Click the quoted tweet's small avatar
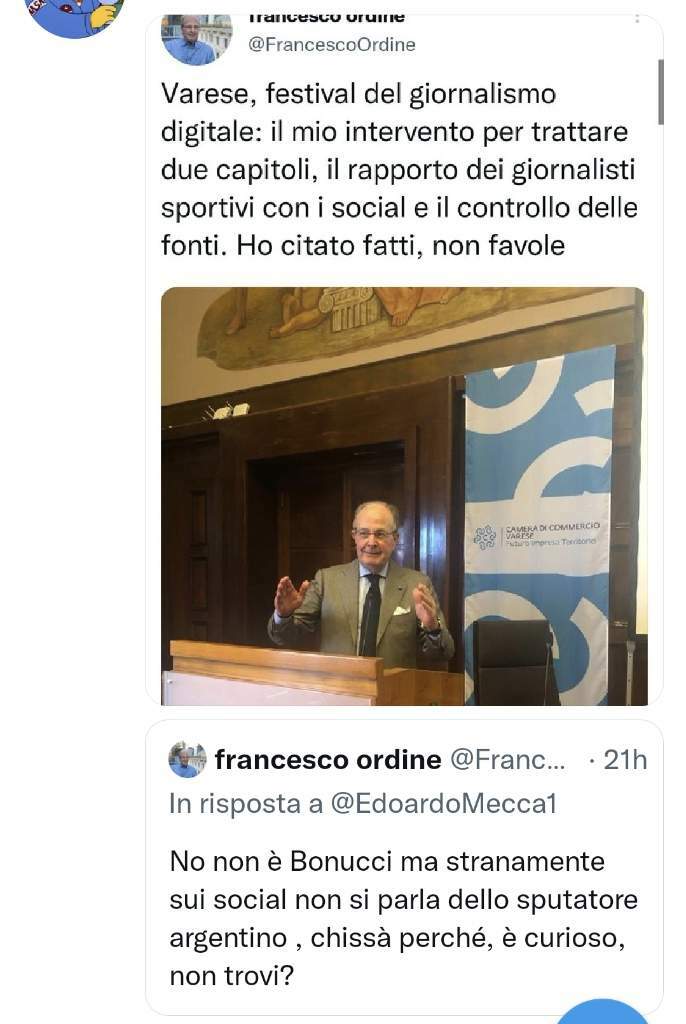Viewport: 686px width, 1024px height. click(x=188, y=760)
